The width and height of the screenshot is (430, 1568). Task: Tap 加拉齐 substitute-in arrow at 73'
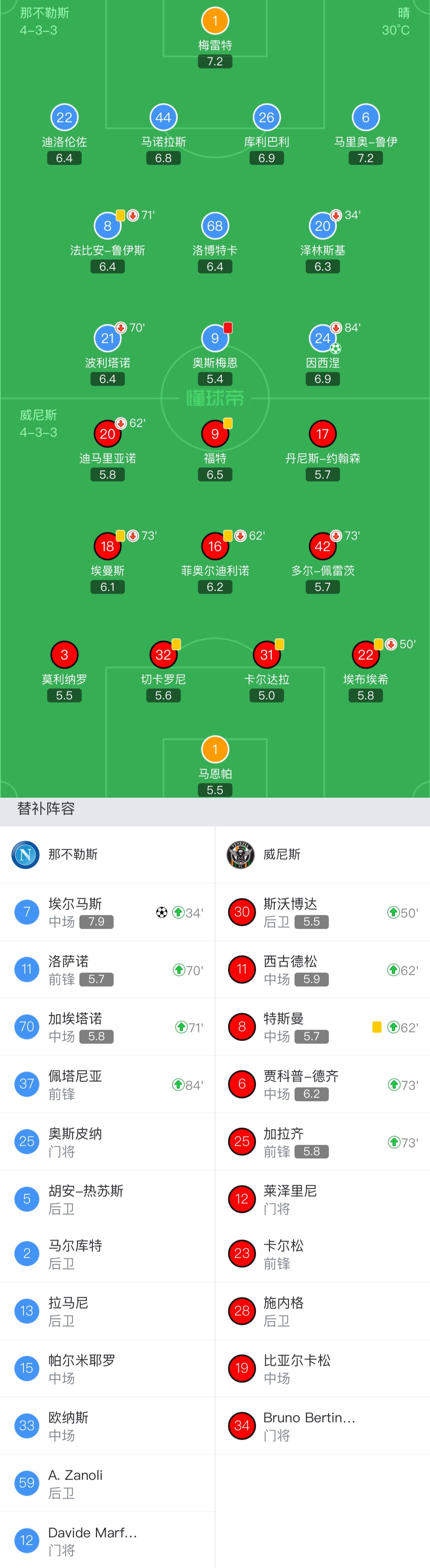pos(394,1143)
